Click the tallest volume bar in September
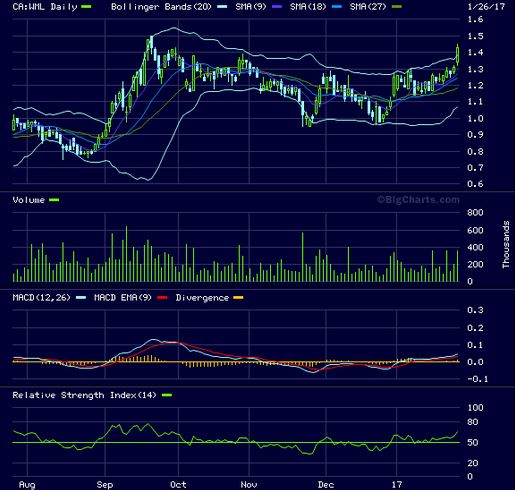 (x=126, y=254)
